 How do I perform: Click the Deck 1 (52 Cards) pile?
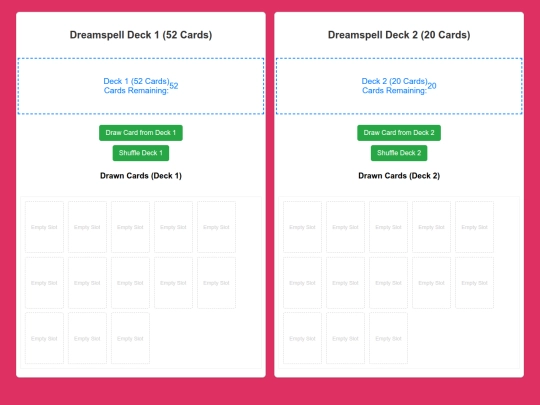click(141, 86)
